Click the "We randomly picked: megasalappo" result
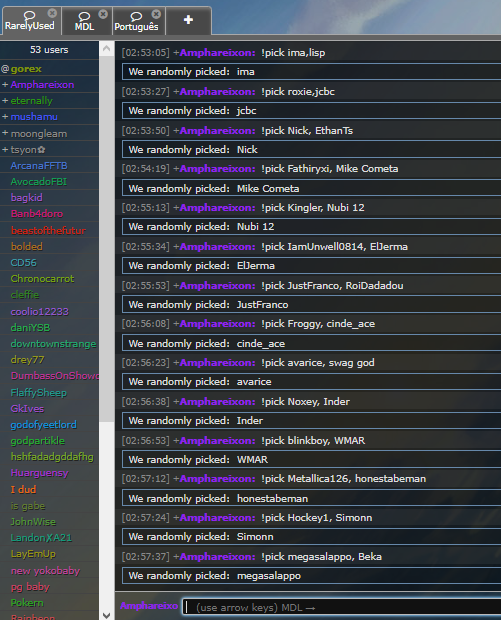501x620 pixels. [311, 576]
